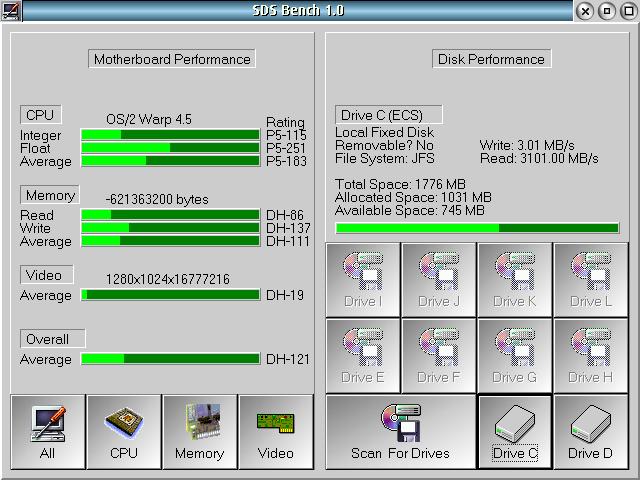Click the disabled Drive H button
This screenshot has height=480, width=640.
(590, 355)
